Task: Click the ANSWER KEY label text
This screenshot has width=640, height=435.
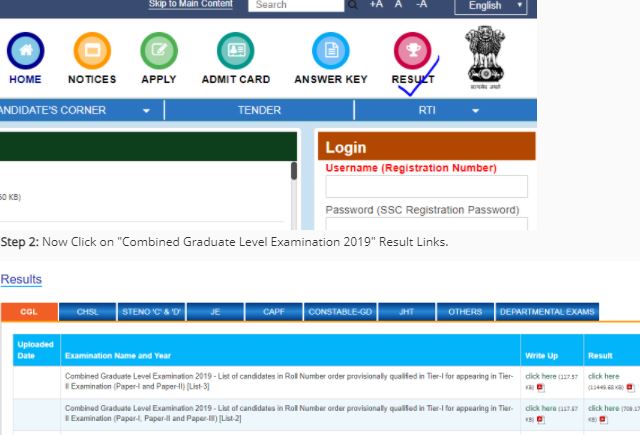Action: click(331, 79)
